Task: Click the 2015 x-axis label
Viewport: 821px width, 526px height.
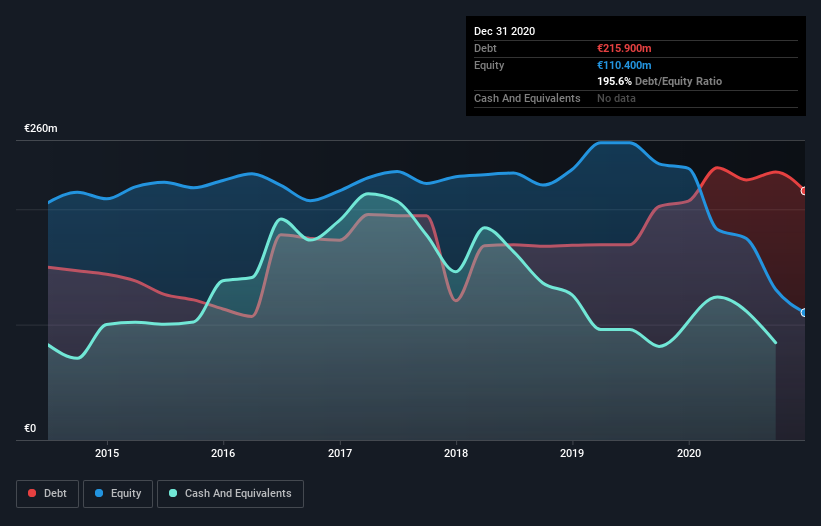Action: 107,453
